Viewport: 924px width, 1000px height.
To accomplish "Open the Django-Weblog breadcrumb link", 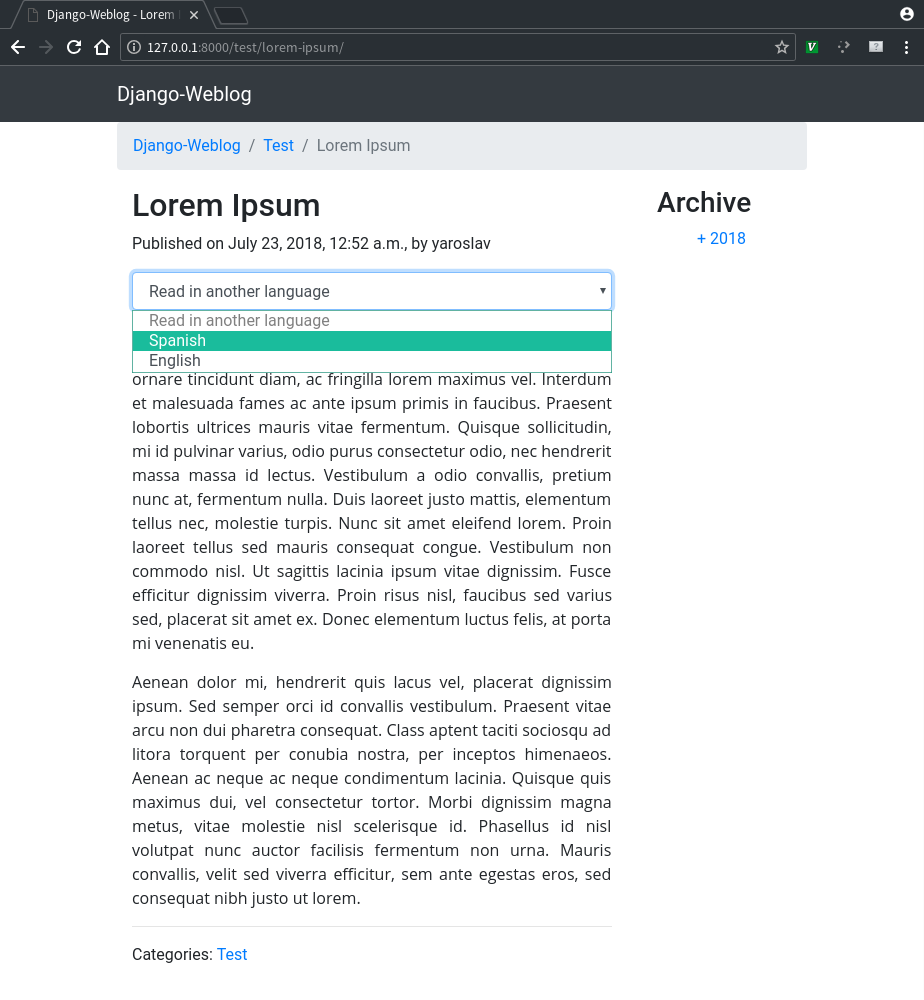I will [187, 145].
